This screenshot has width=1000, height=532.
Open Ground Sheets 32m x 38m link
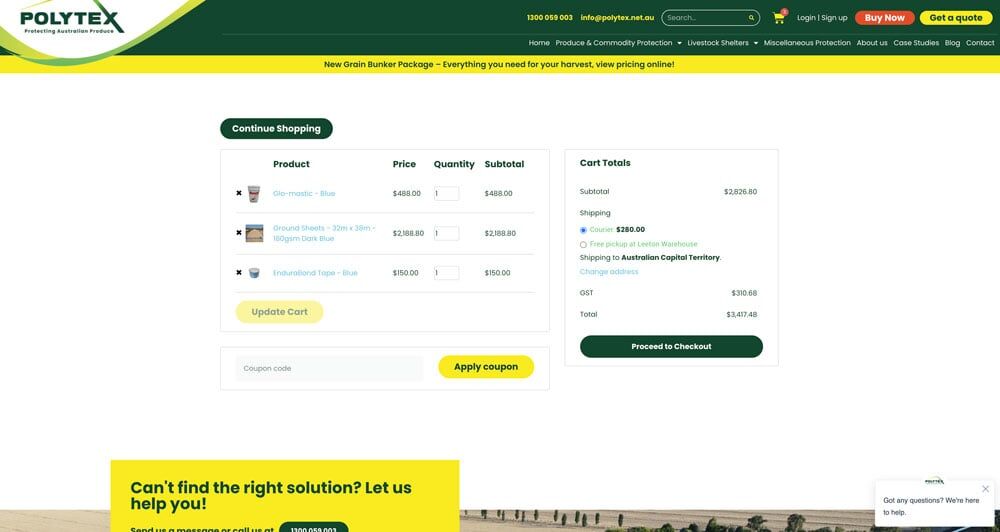324,233
